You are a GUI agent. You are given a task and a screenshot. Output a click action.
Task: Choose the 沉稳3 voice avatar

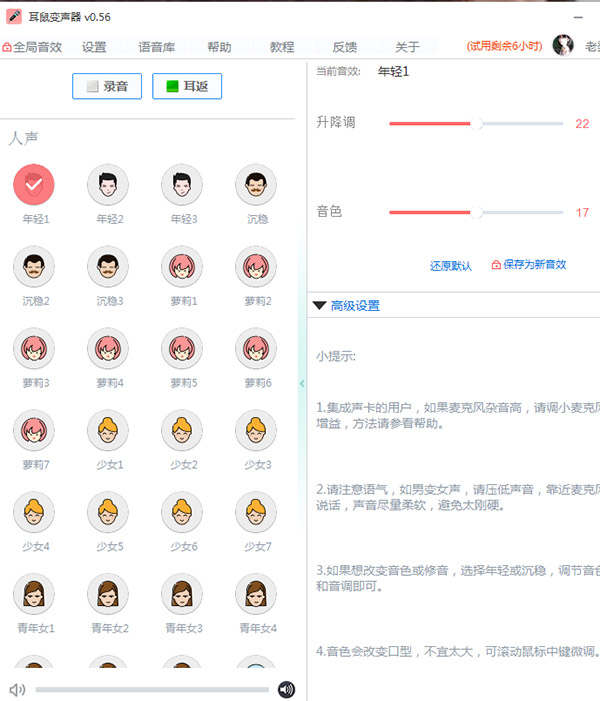(108, 266)
